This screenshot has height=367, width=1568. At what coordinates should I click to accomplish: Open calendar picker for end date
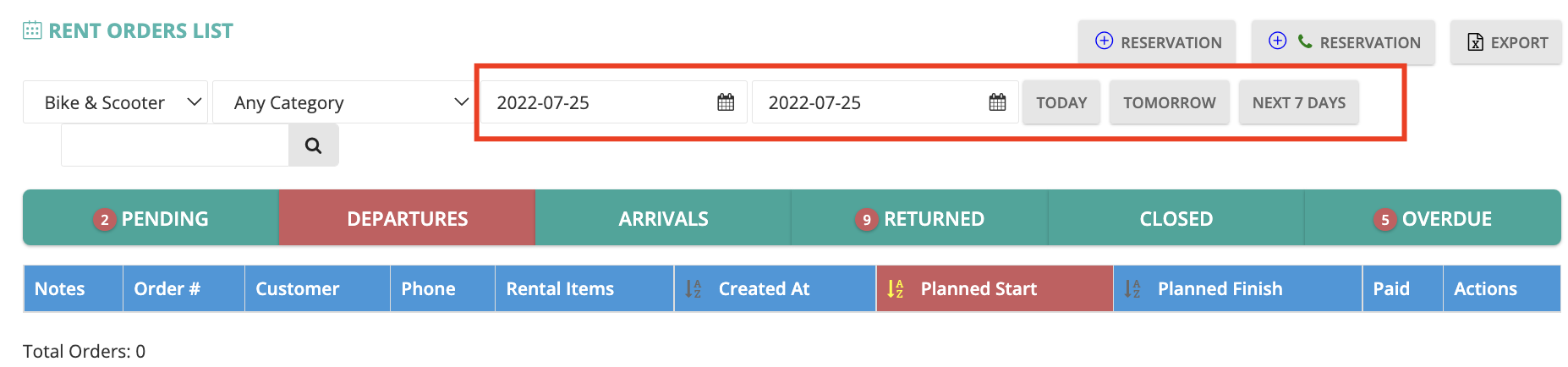click(997, 102)
